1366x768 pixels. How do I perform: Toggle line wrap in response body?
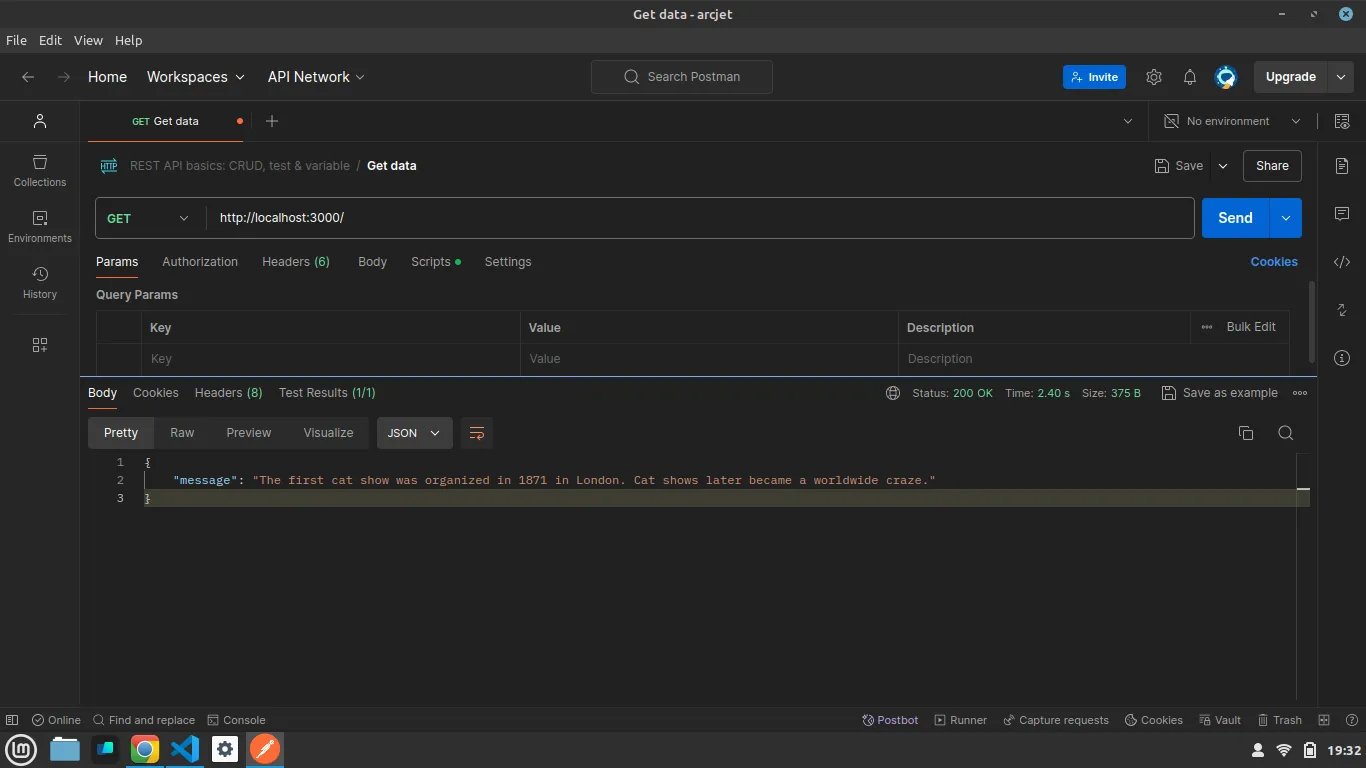(477, 433)
